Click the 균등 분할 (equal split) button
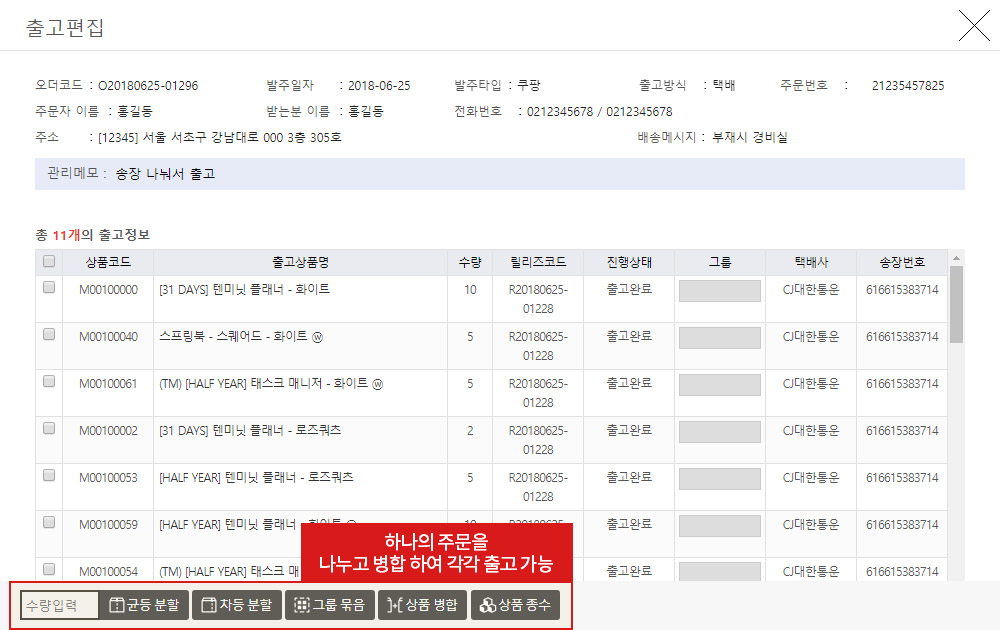This screenshot has height=630, width=1000. (144, 605)
